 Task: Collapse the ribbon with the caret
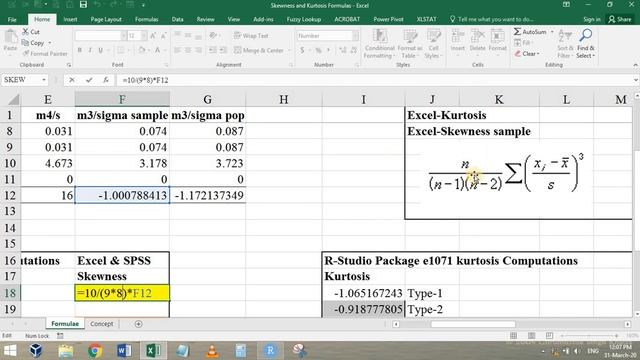[635, 65]
